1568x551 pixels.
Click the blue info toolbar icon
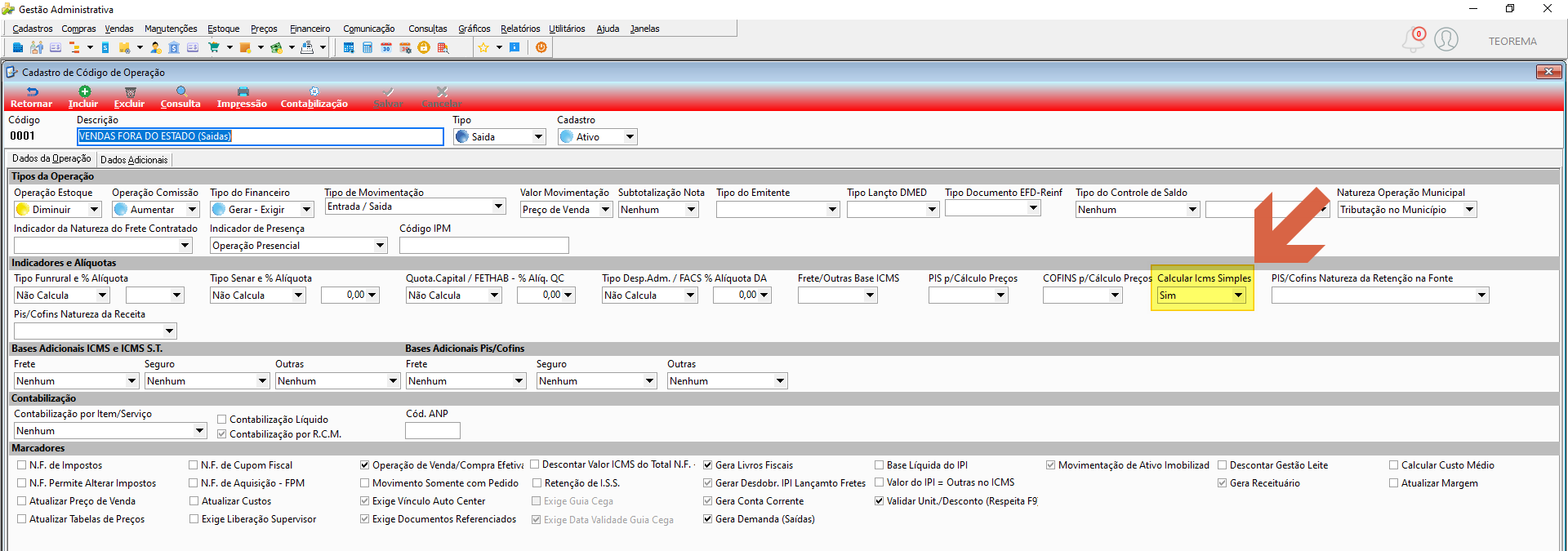tap(514, 47)
